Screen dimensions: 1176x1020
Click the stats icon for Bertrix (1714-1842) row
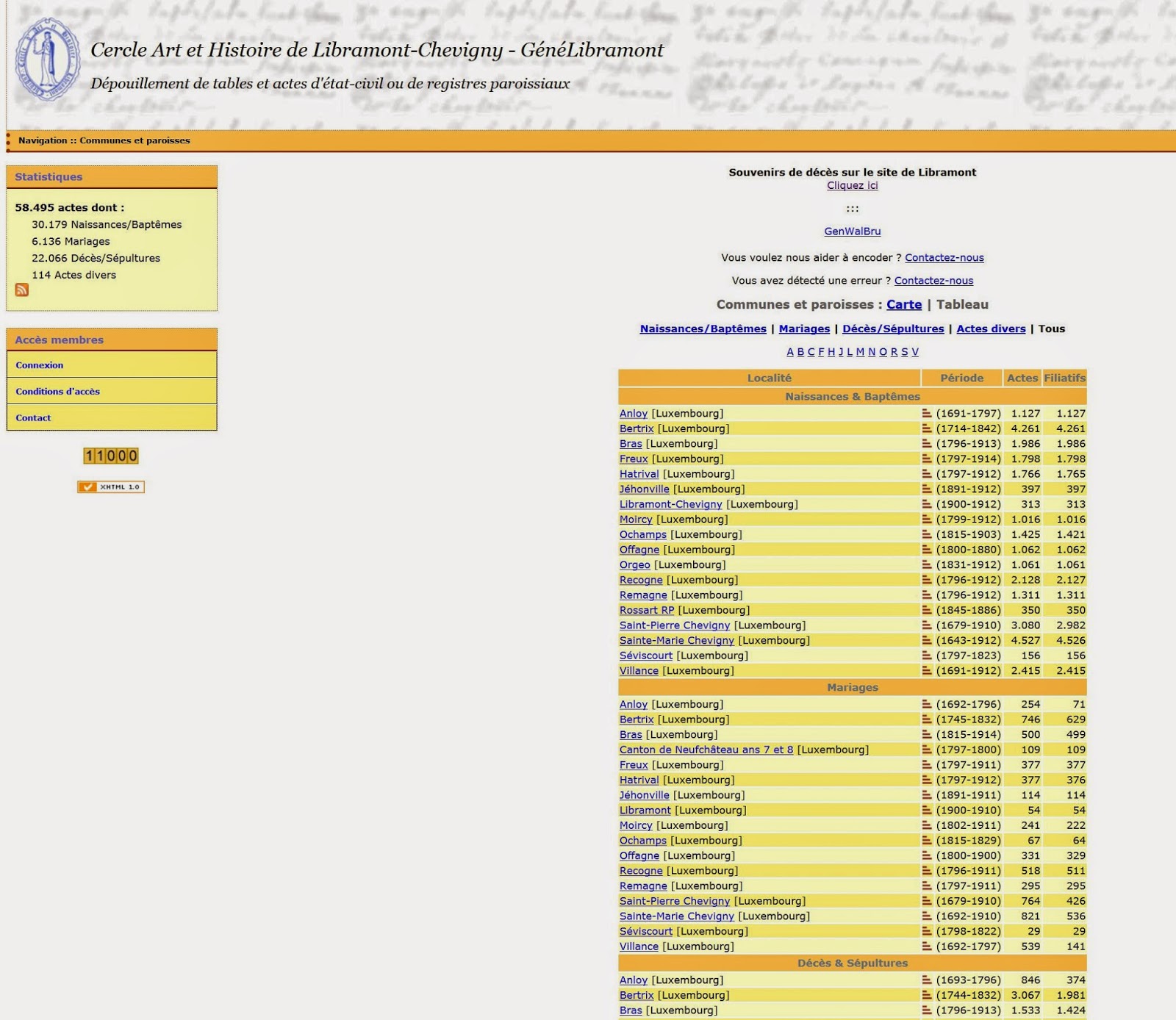[x=926, y=428]
